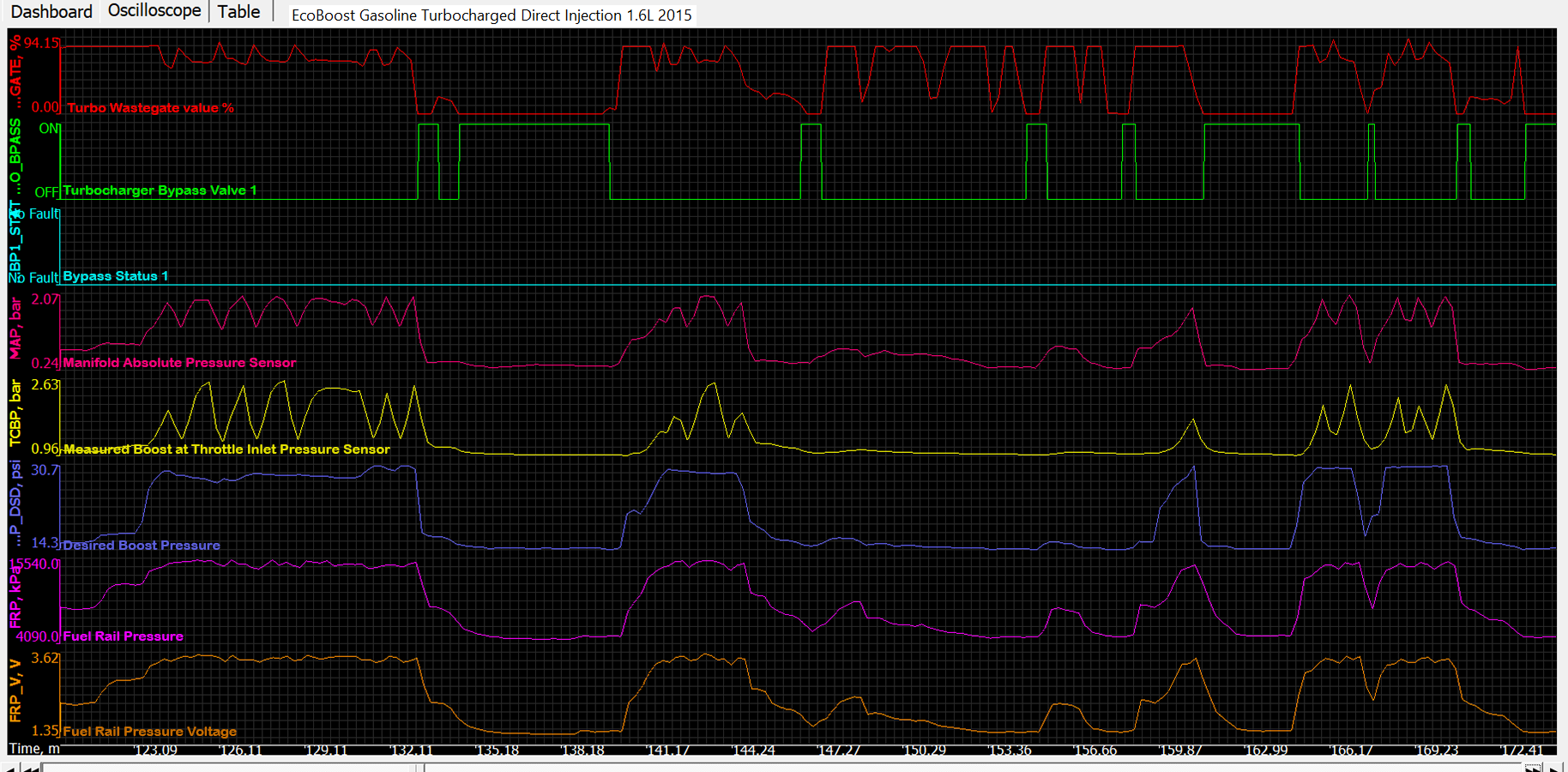Click the 0.96 TCBP minimum value
The image size is (1568, 772).
click(45, 449)
